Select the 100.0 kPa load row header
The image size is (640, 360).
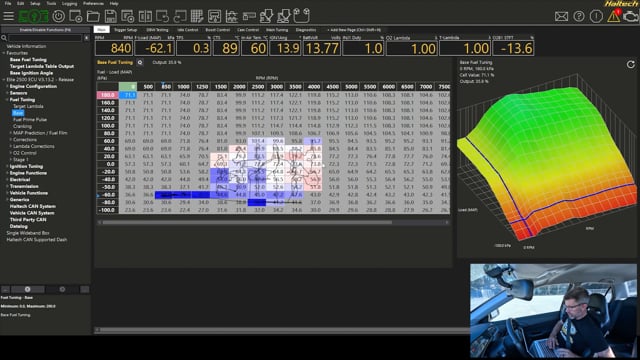click(x=108, y=126)
